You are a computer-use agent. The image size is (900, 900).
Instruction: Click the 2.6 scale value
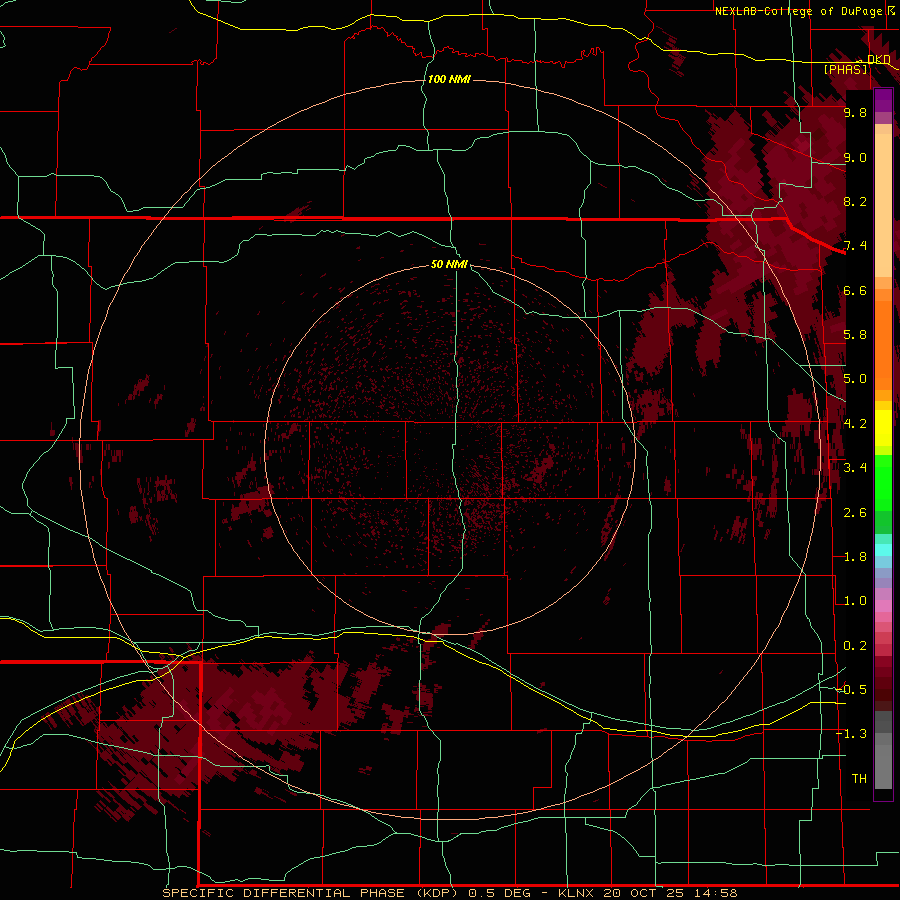tap(855, 513)
